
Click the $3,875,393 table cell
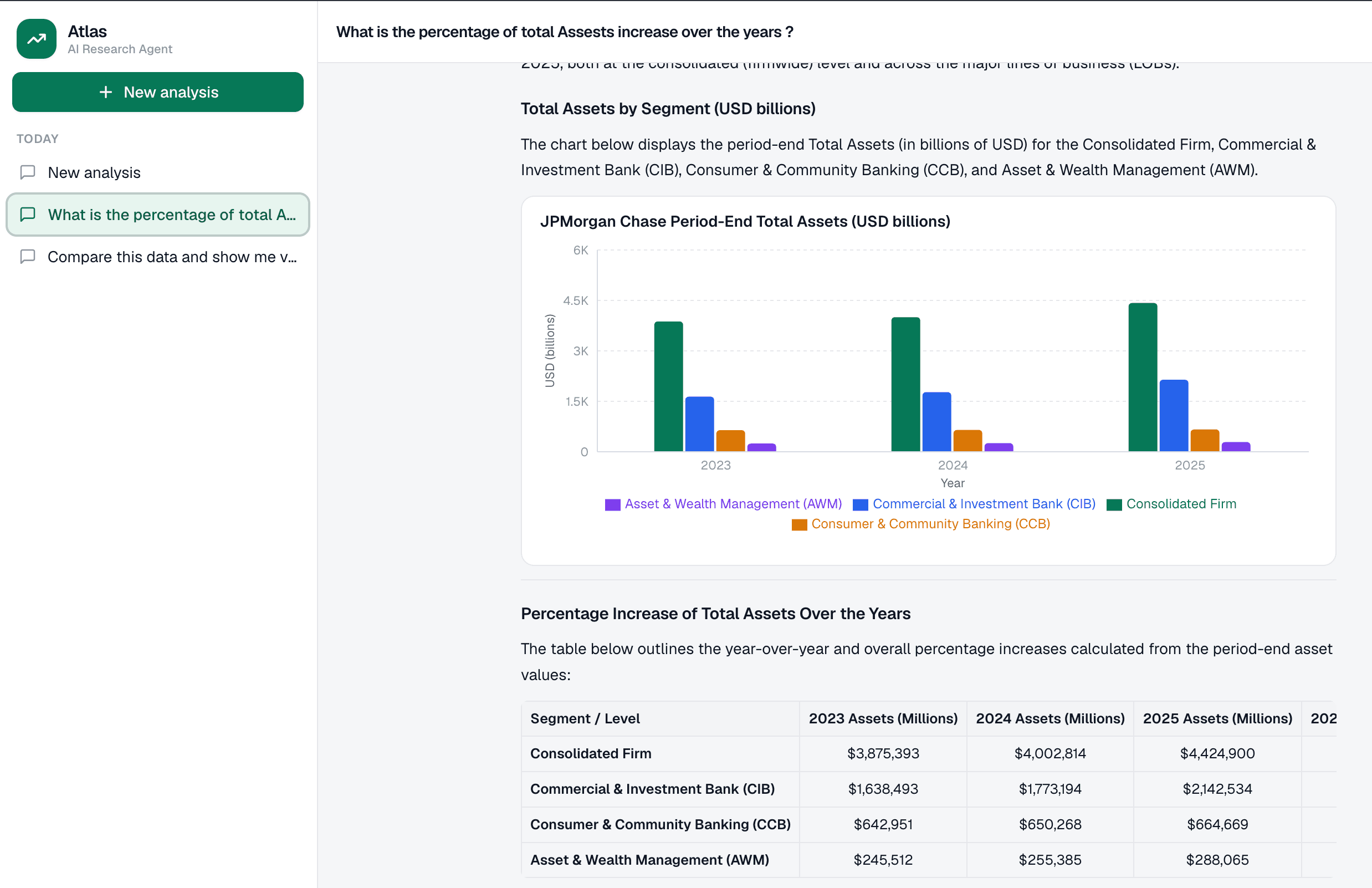[x=883, y=754]
